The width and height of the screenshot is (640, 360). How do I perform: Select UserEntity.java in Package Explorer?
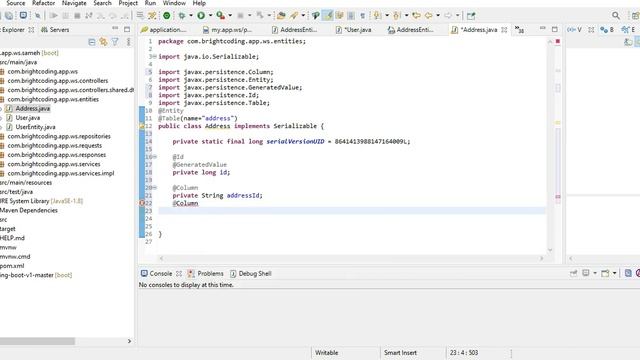[35, 127]
